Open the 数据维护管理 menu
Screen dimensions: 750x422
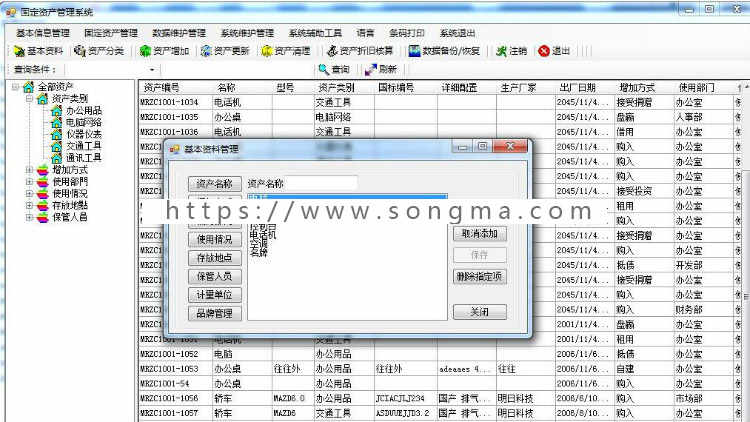pyautogui.click(x=179, y=33)
